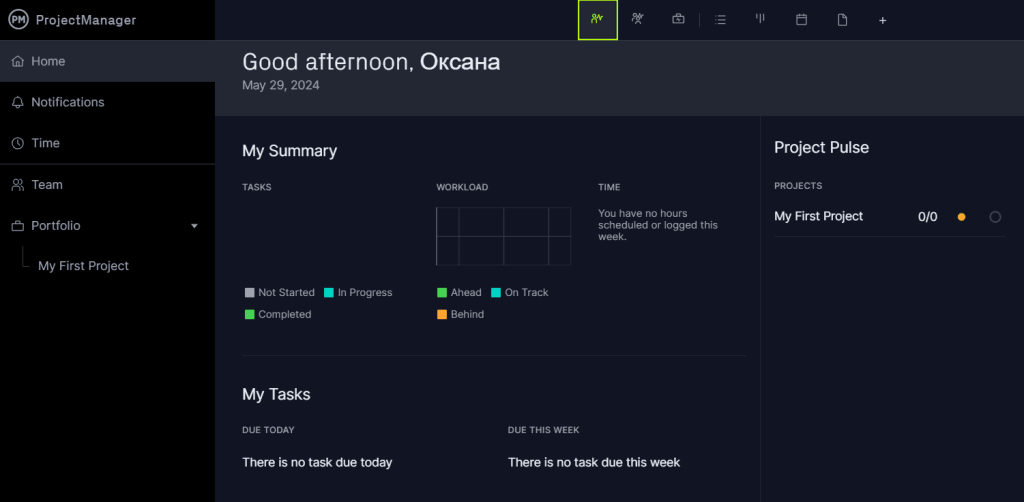The height and width of the screenshot is (502, 1024).
Task: Select My First Project in sidebar tree
Action: tap(83, 266)
